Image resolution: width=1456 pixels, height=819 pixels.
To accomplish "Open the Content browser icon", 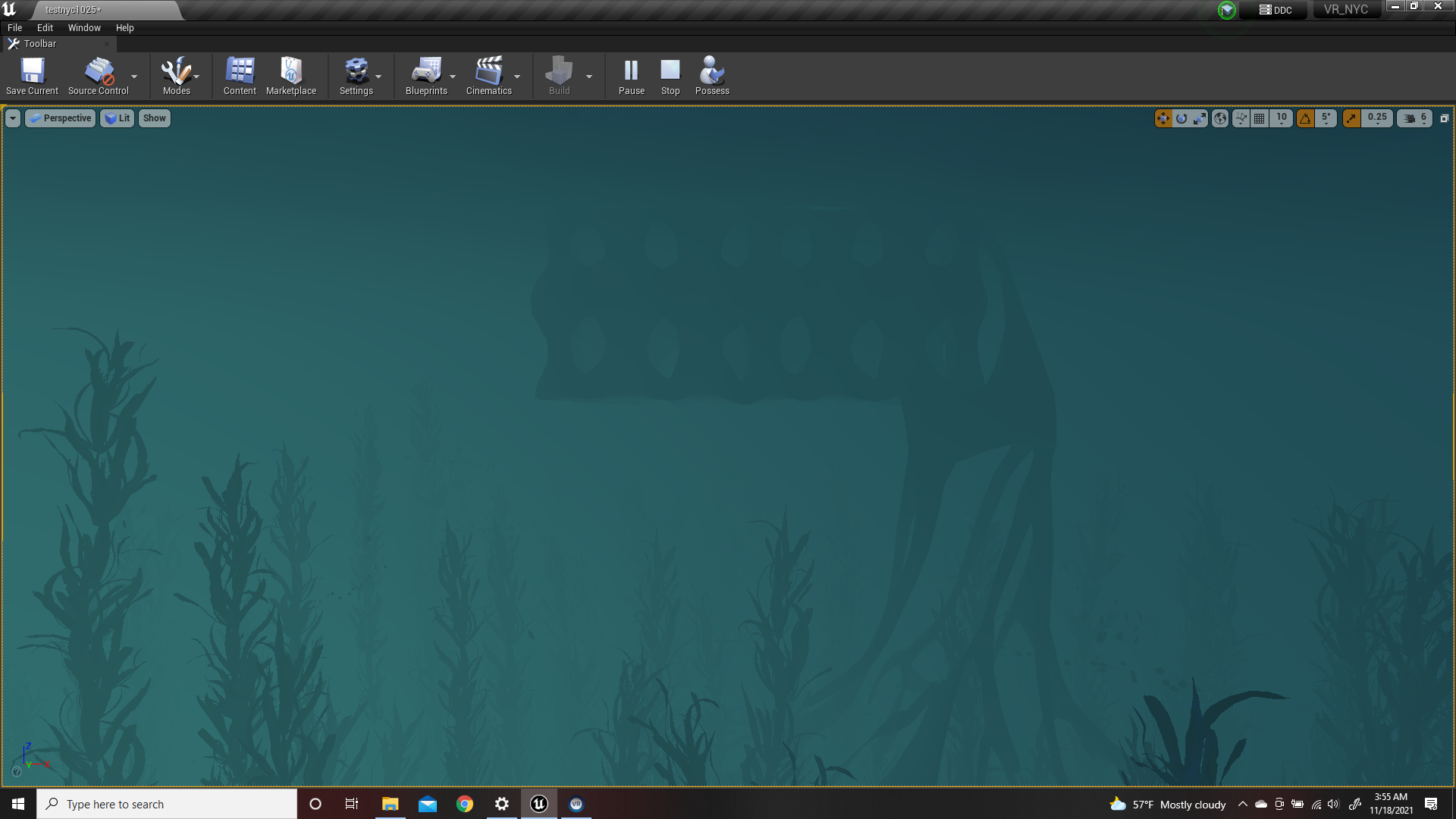I will pos(240,76).
